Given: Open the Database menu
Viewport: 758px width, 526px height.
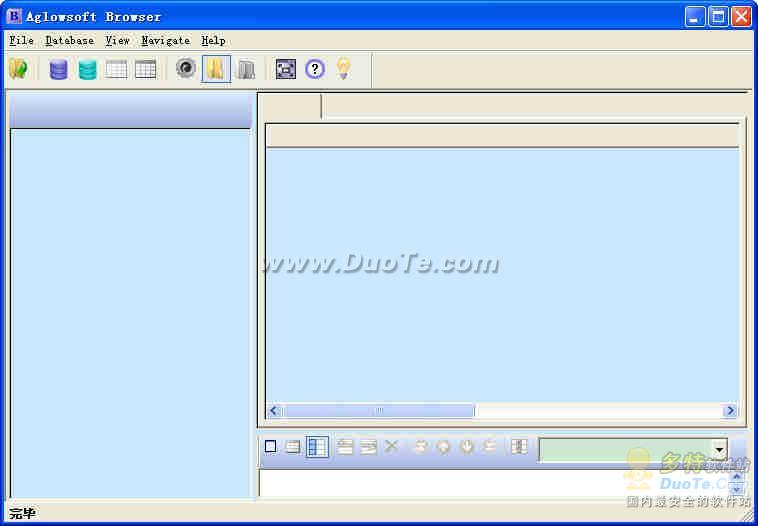Looking at the screenshot, I should [70, 41].
